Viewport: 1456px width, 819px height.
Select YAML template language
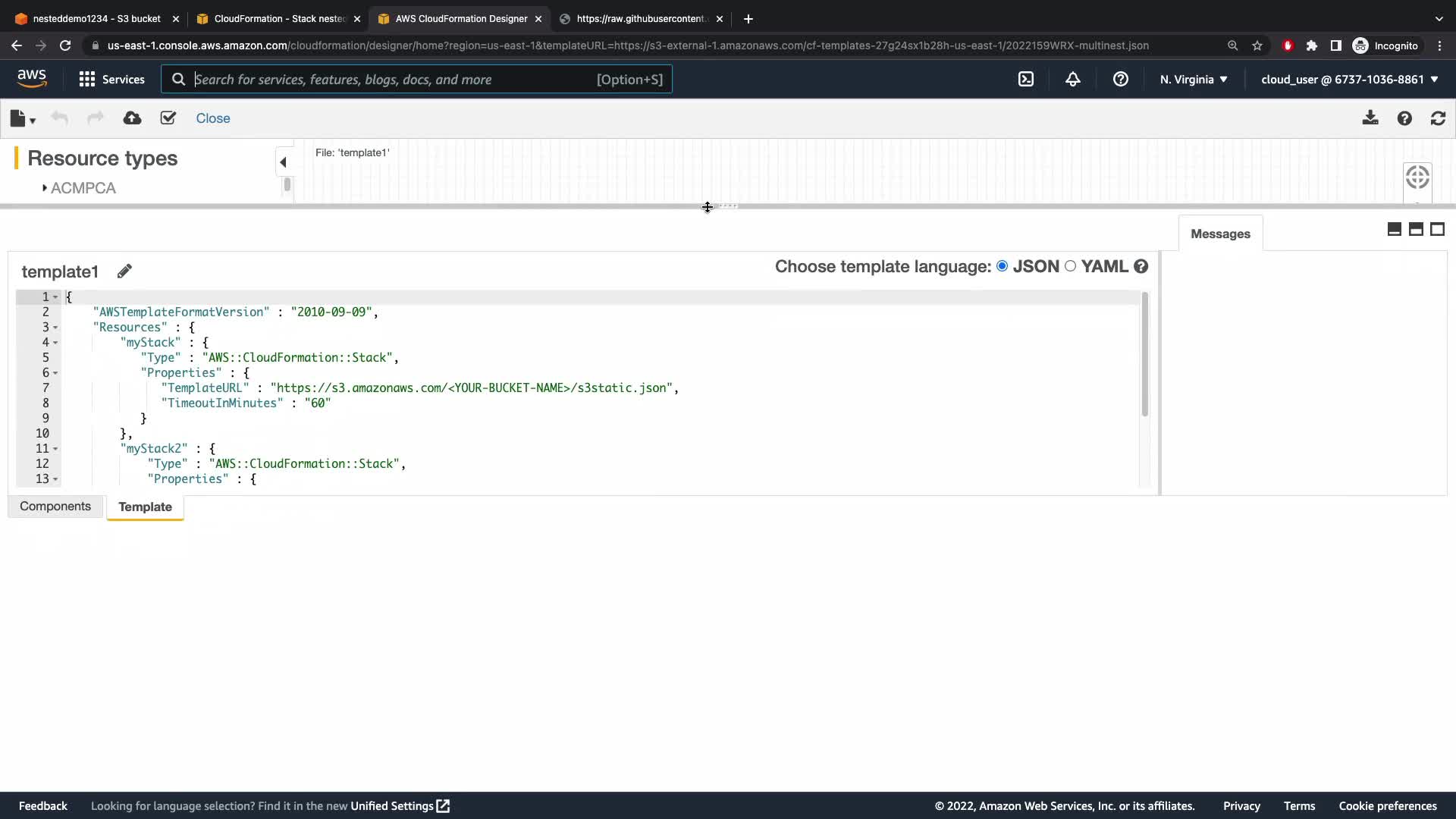point(1070,266)
